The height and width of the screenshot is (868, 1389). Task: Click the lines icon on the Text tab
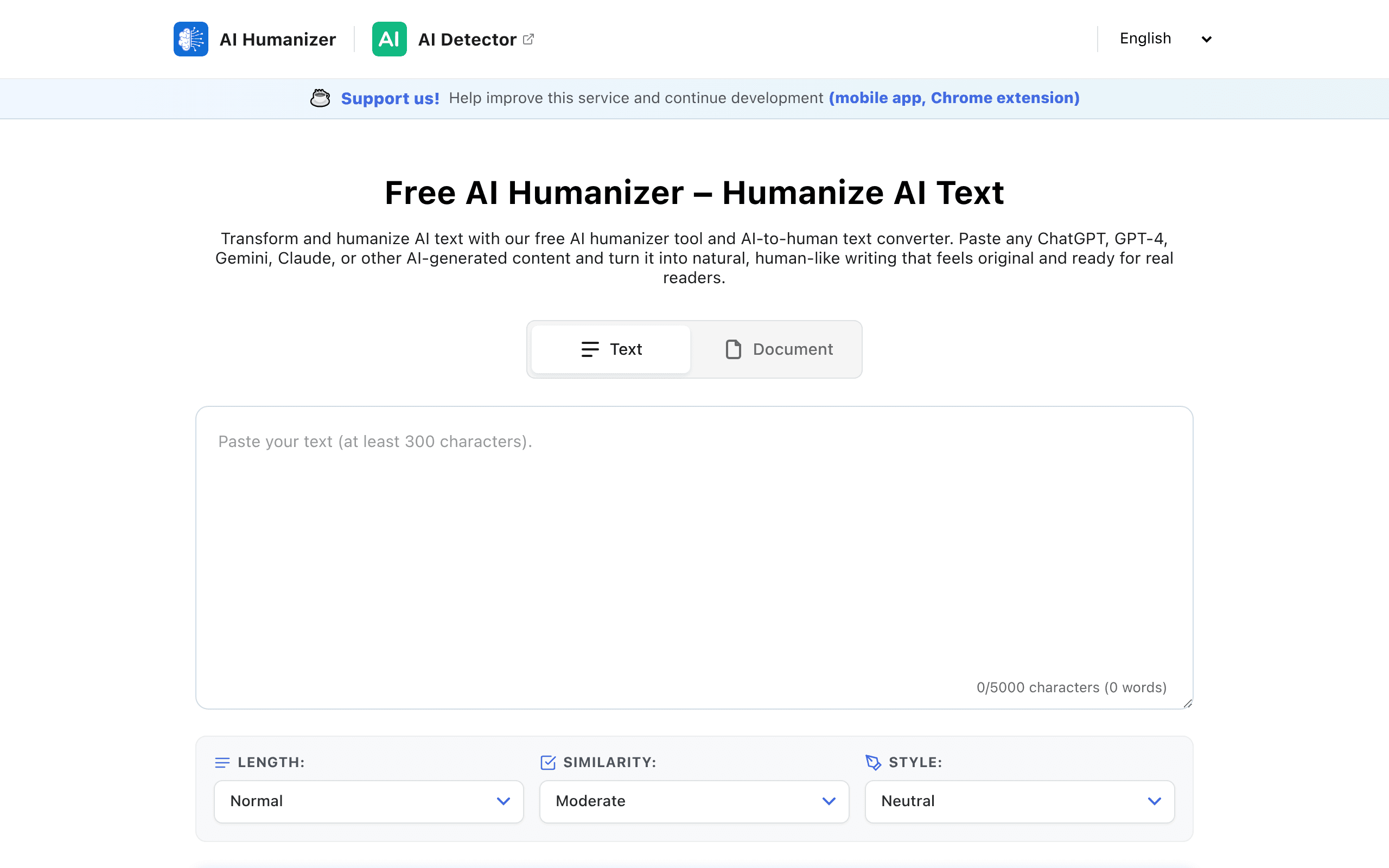coord(589,349)
